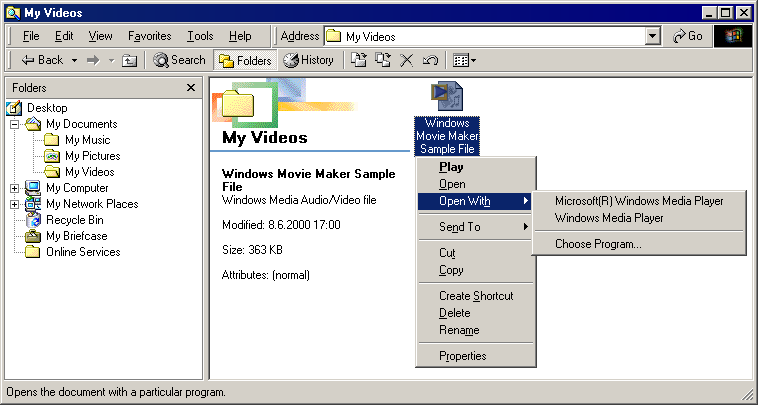
Task: Choose Create Shortcut from context menu
Action: click(x=476, y=296)
